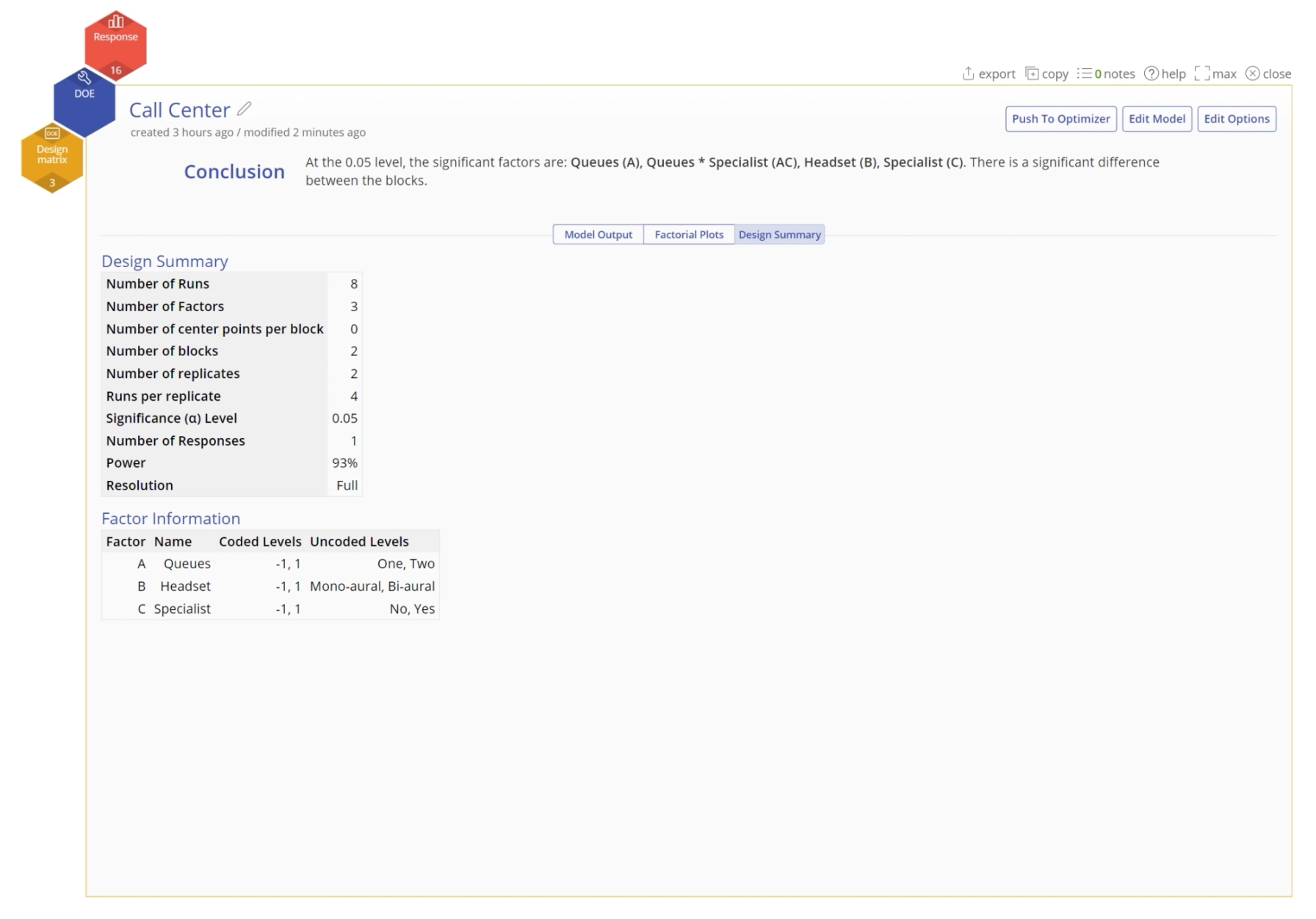Click the Specialist factor name
The image size is (1316, 919).
pyautogui.click(x=182, y=609)
